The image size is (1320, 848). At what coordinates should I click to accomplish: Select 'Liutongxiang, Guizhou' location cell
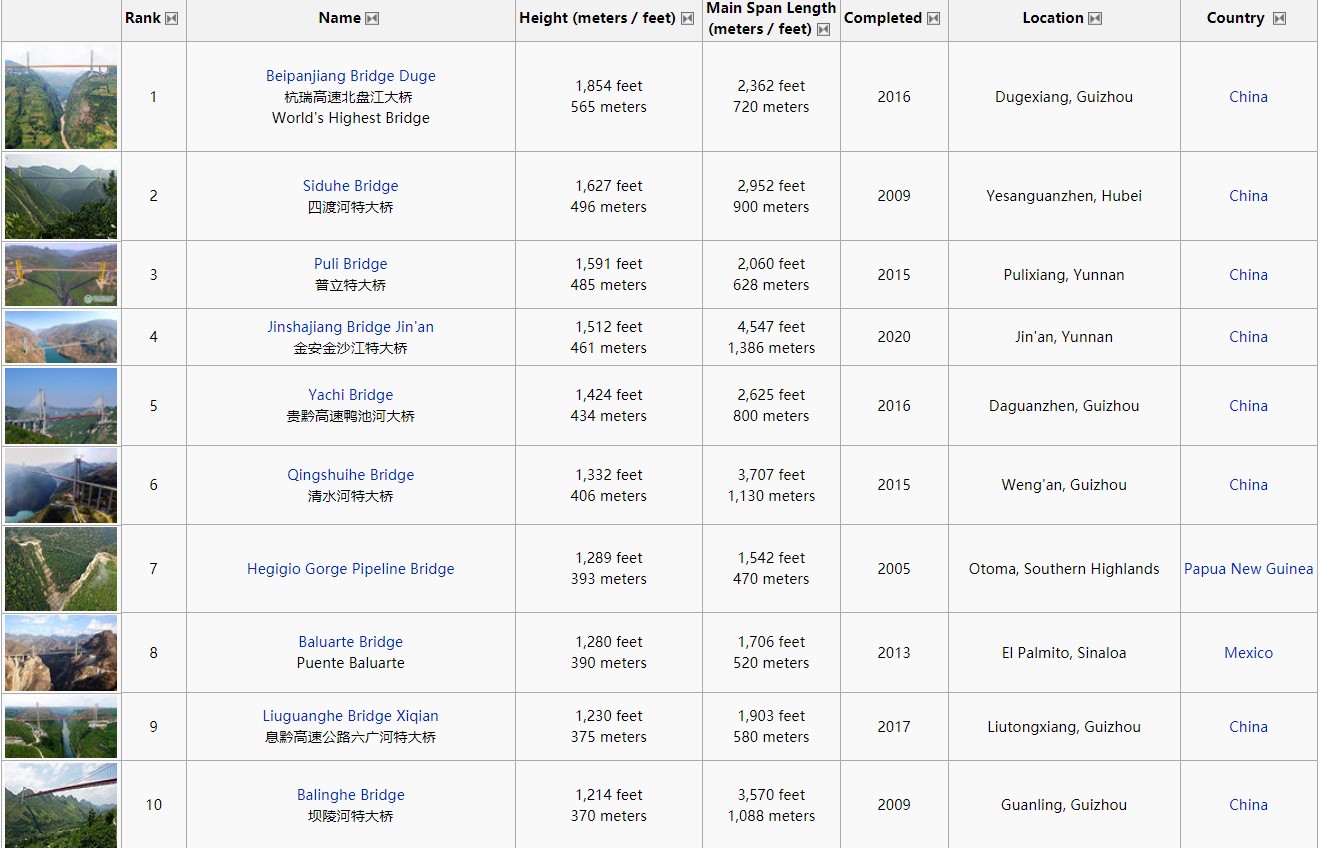[1064, 727]
